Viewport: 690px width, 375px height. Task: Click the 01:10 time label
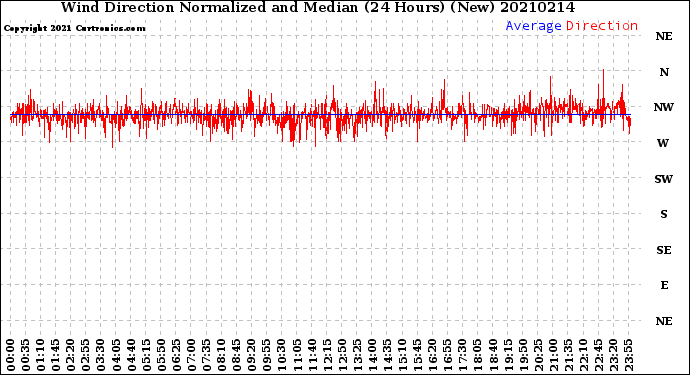[40, 355]
